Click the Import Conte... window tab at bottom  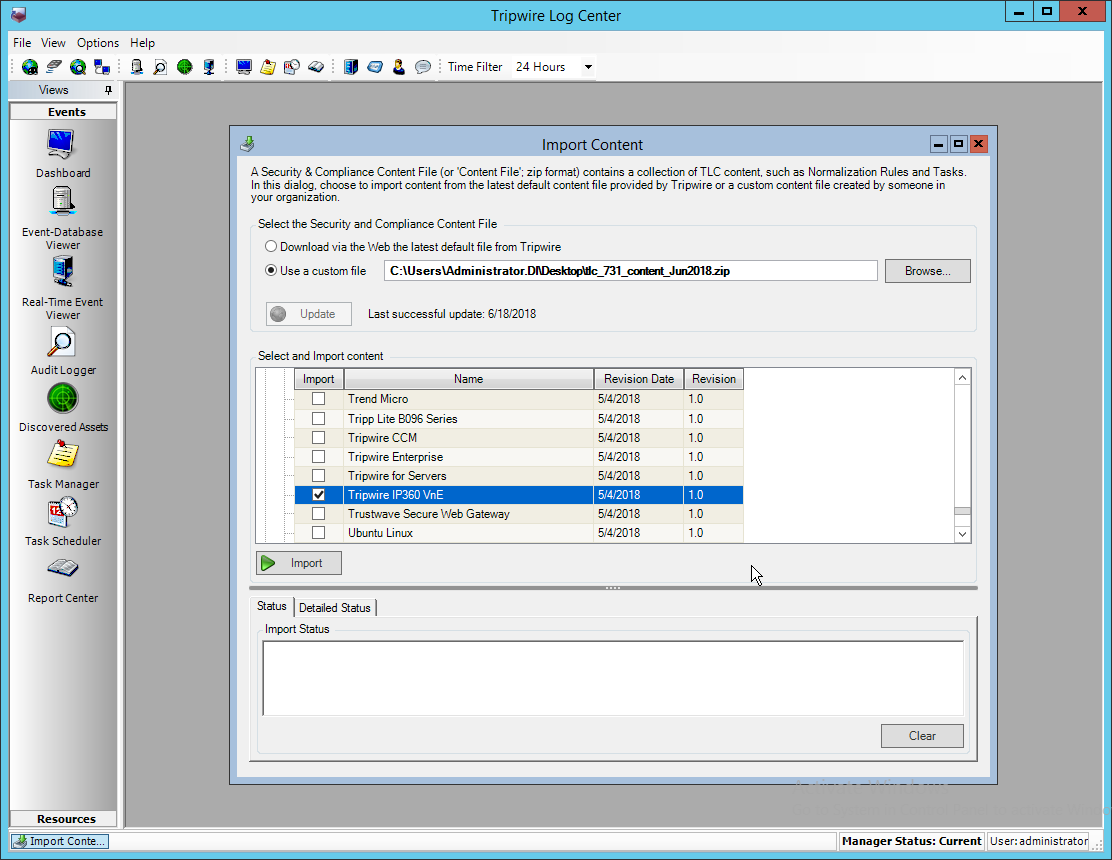click(60, 841)
